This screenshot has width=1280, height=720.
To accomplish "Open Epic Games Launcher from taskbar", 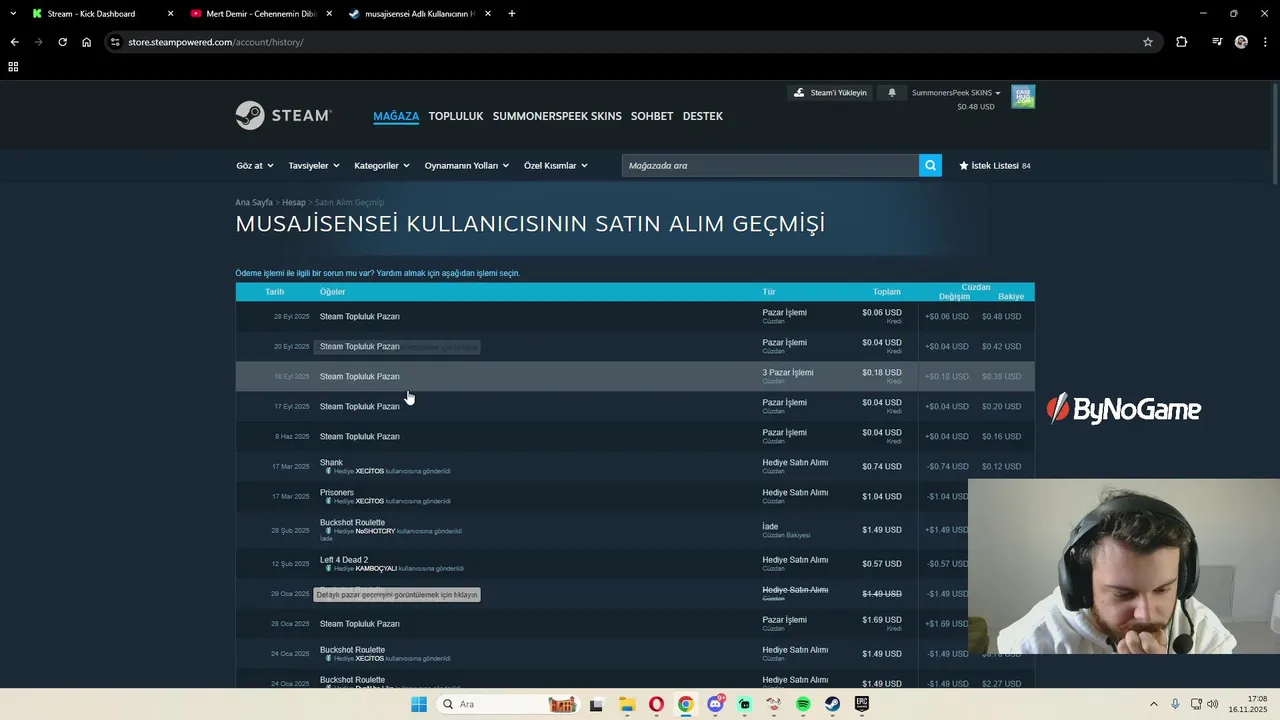I will point(861,704).
